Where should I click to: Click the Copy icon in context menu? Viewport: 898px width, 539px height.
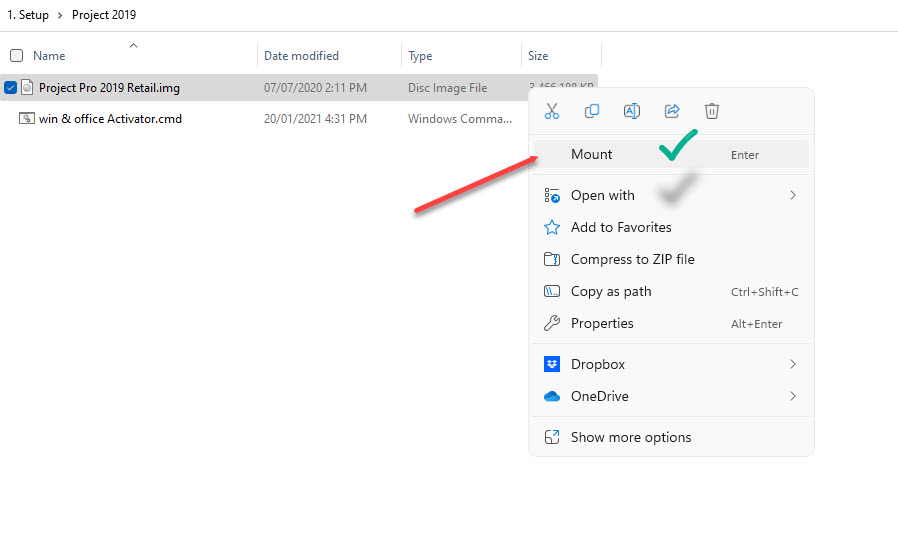point(592,111)
